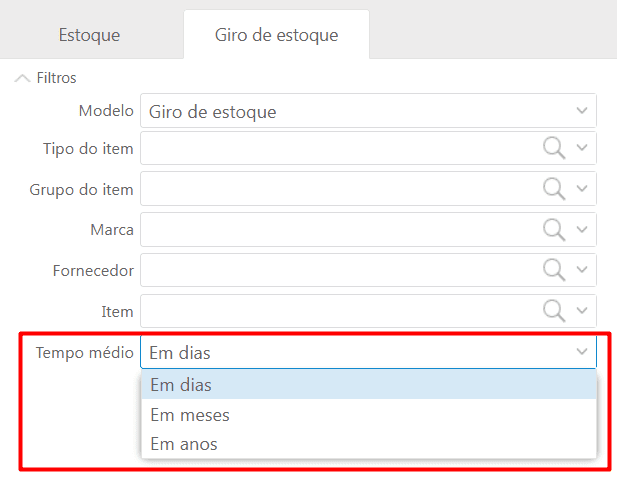Select the Giro de estoque tab
This screenshot has width=617, height=495.
pos(277,35)
